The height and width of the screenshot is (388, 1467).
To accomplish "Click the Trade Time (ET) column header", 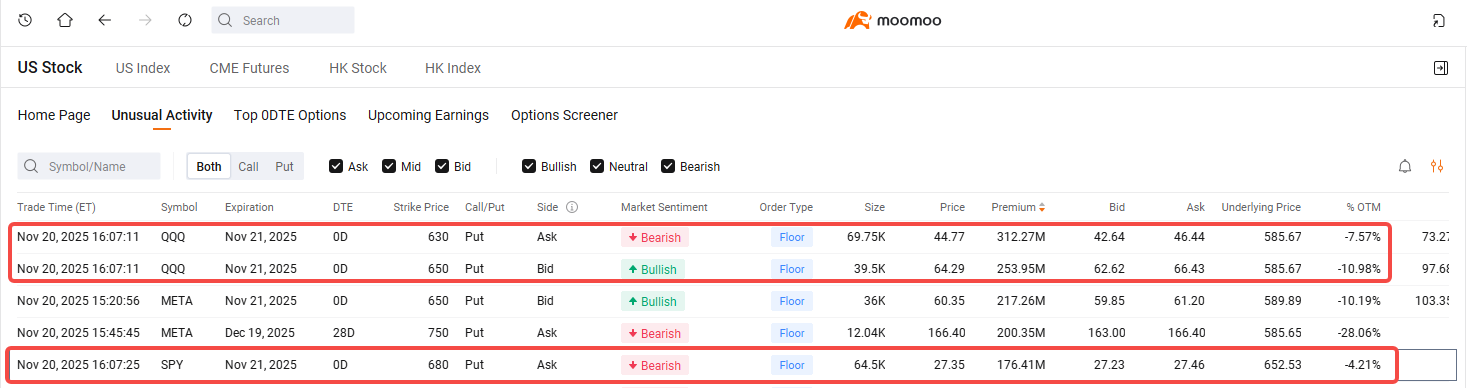I will 56,208.
